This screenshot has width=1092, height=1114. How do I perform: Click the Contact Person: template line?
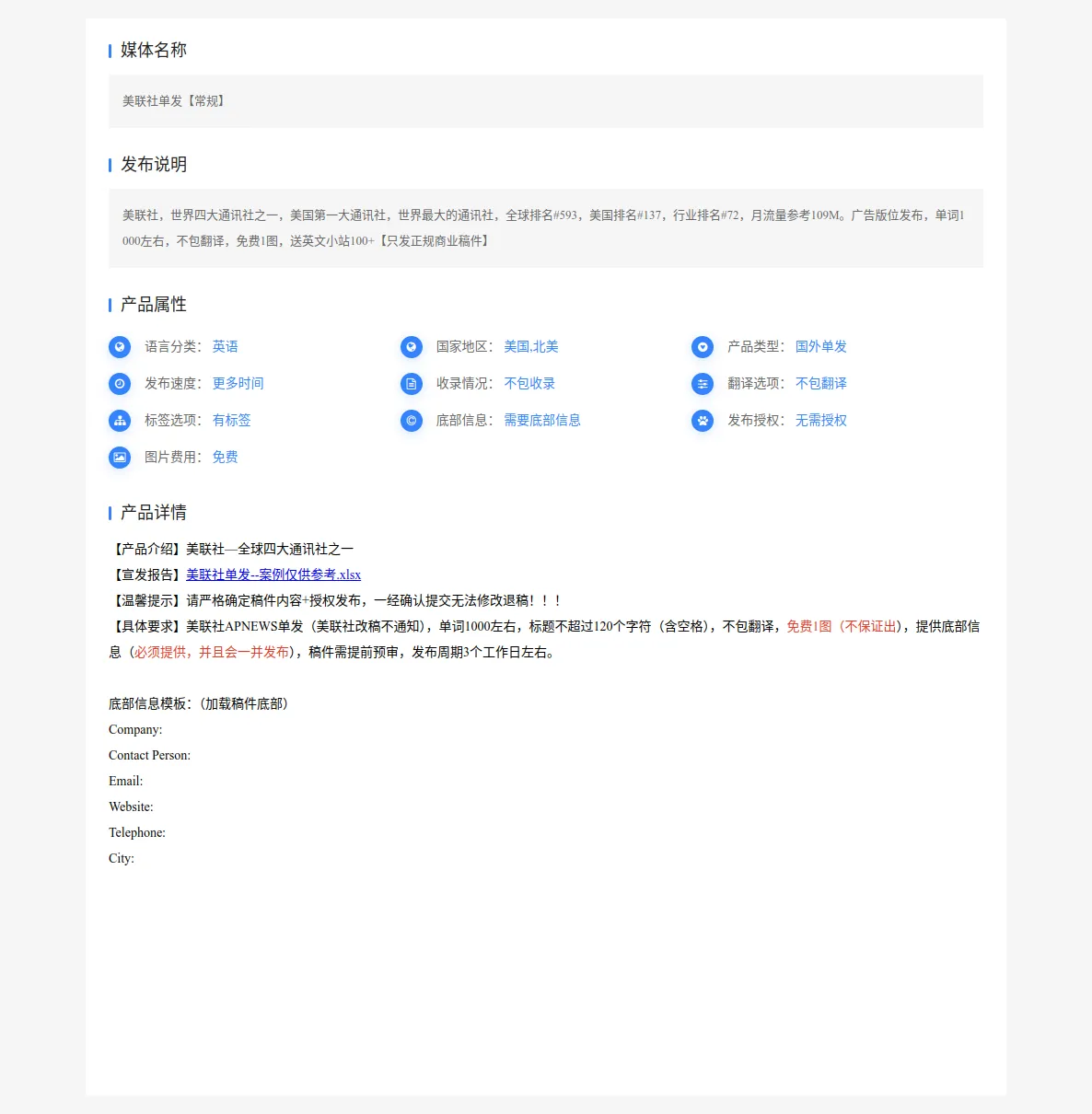pyautogui.click(x=150, y=755)
